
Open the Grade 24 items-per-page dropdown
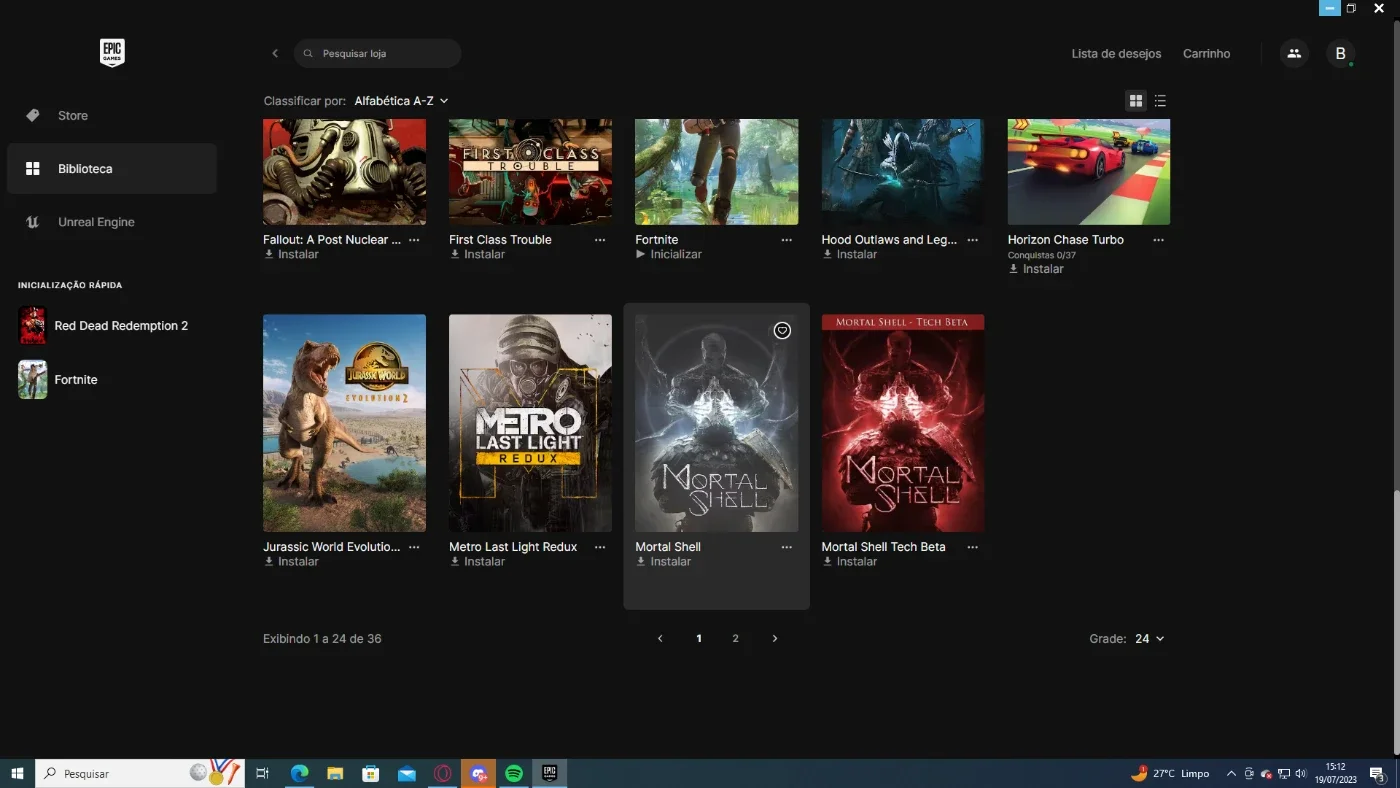(1149, 639)
